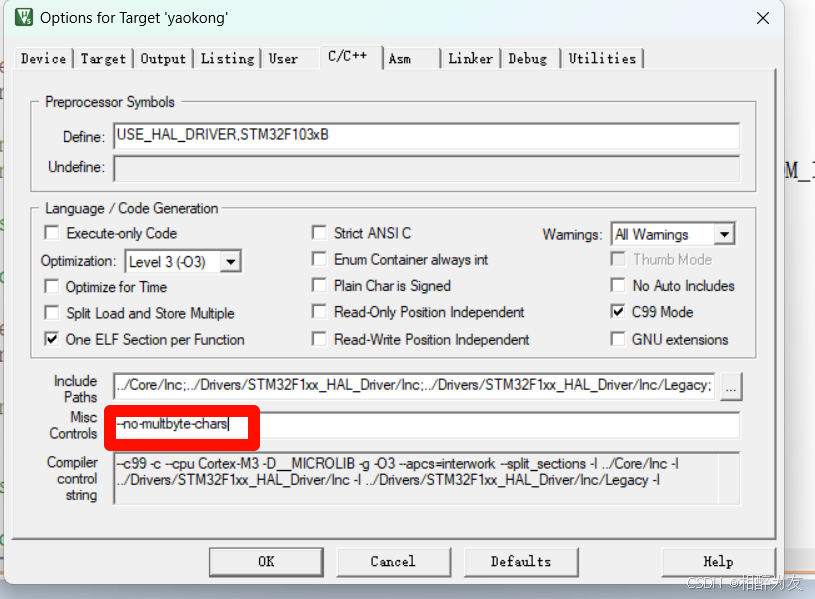
Task: Toggle Split Load and Store Multiple
Action: point(52,313)
